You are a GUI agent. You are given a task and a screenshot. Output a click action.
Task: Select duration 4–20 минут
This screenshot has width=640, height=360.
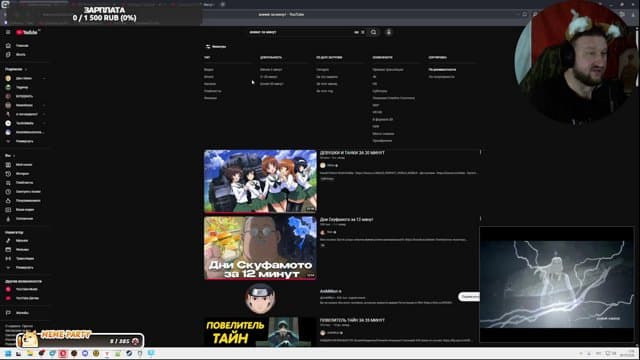coord(269,76)
